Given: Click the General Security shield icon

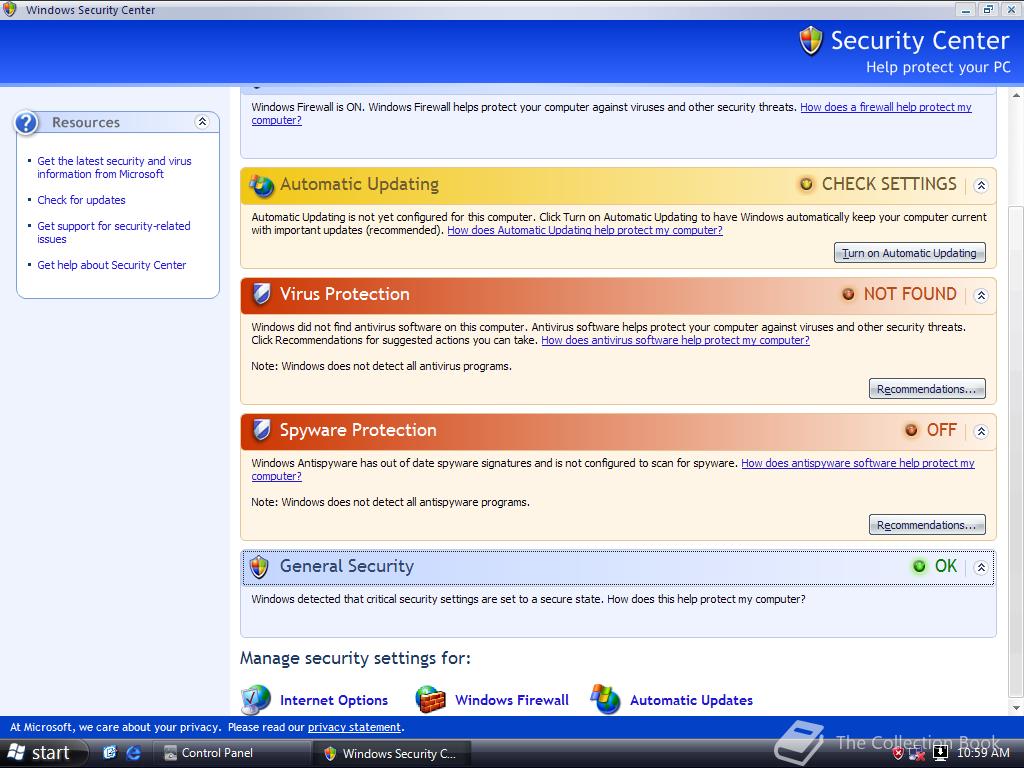Looking at the screenshot, I should [x=259, y=567].
